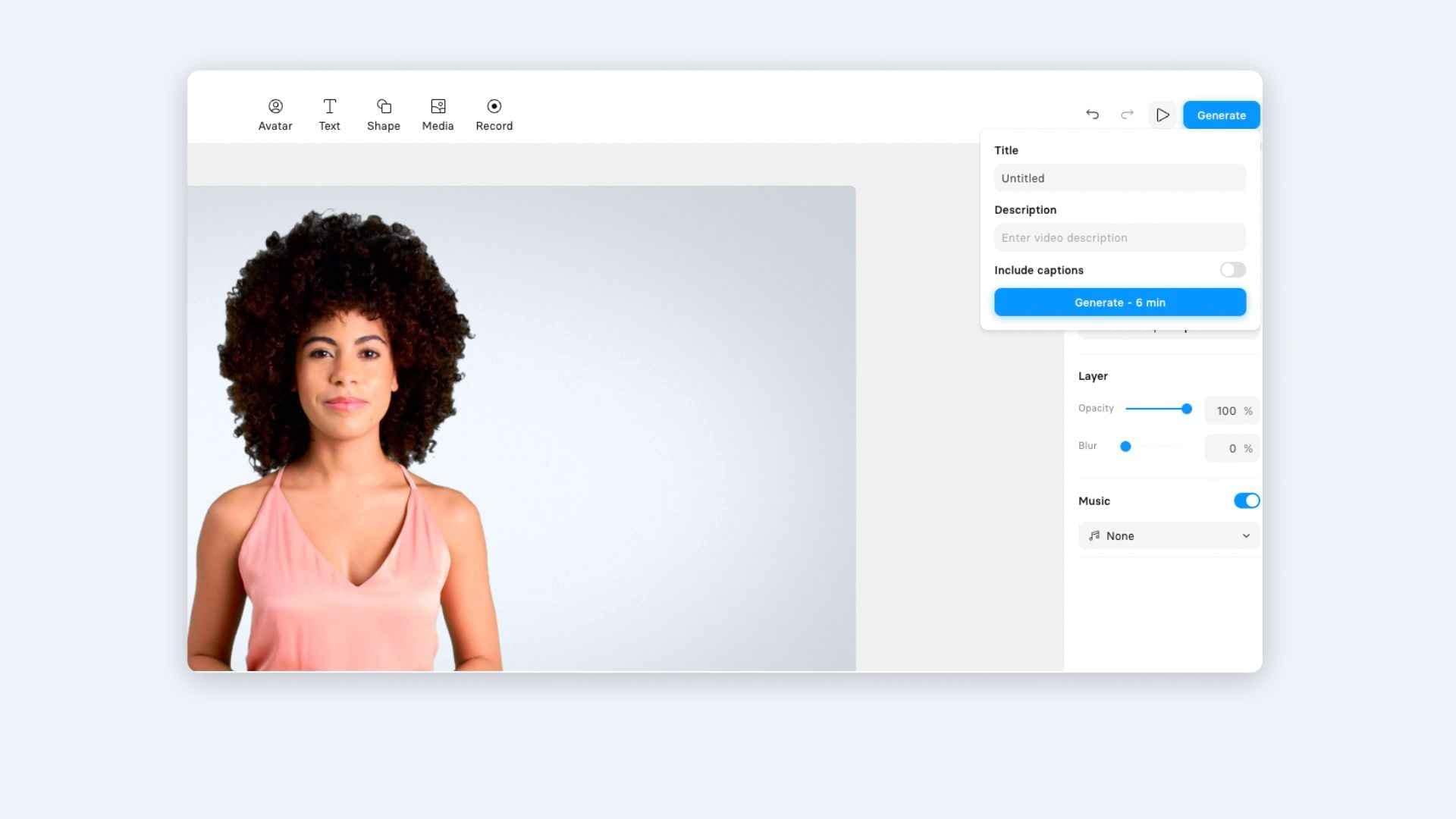This screenshot has width=1456, height=819.
Task: Select the Text tool
Action: pyautogui.click(x=330, y=114)
